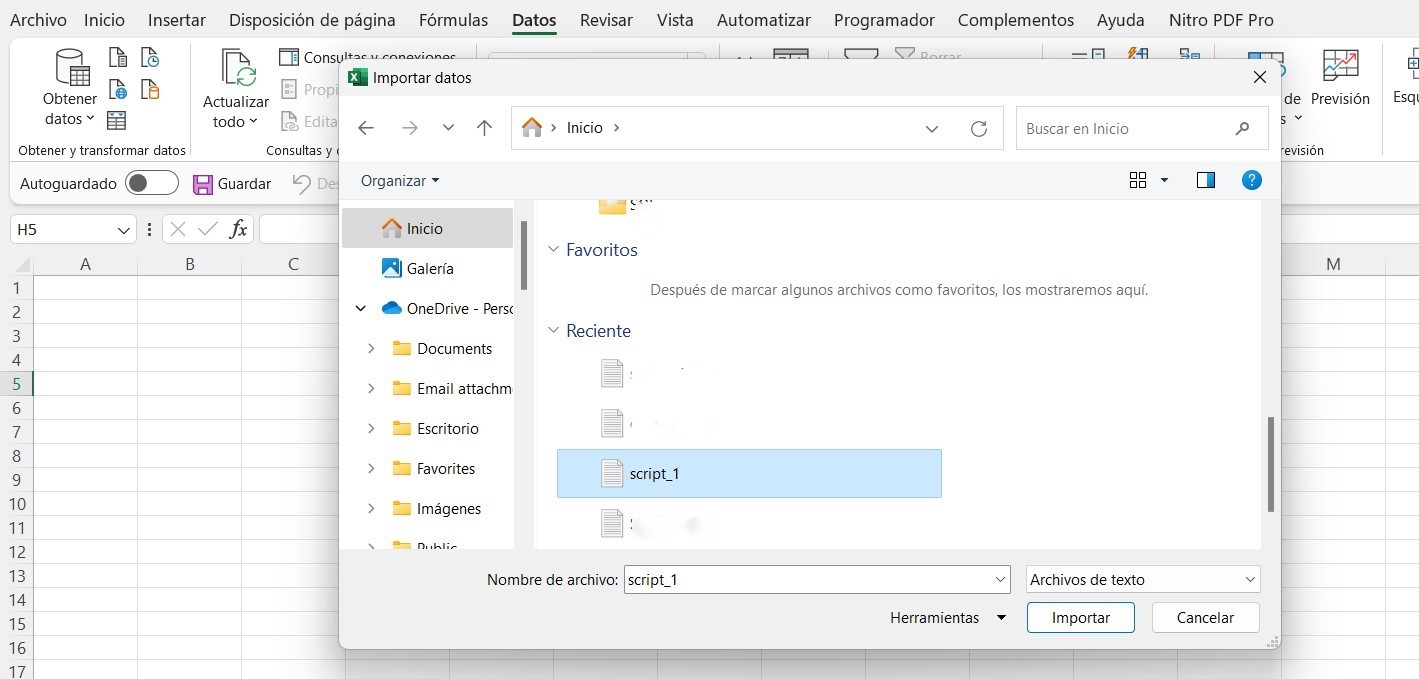
Task: Switch to the Programador tab
Action: point(884,20)
